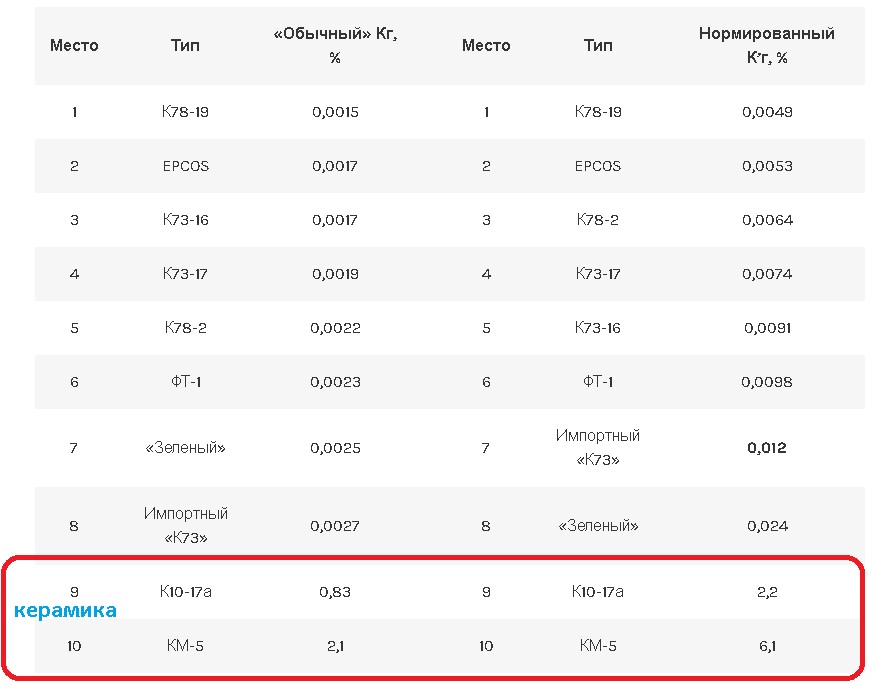Click the 6,1 value for КМ-5

click(x=767, y=646)
